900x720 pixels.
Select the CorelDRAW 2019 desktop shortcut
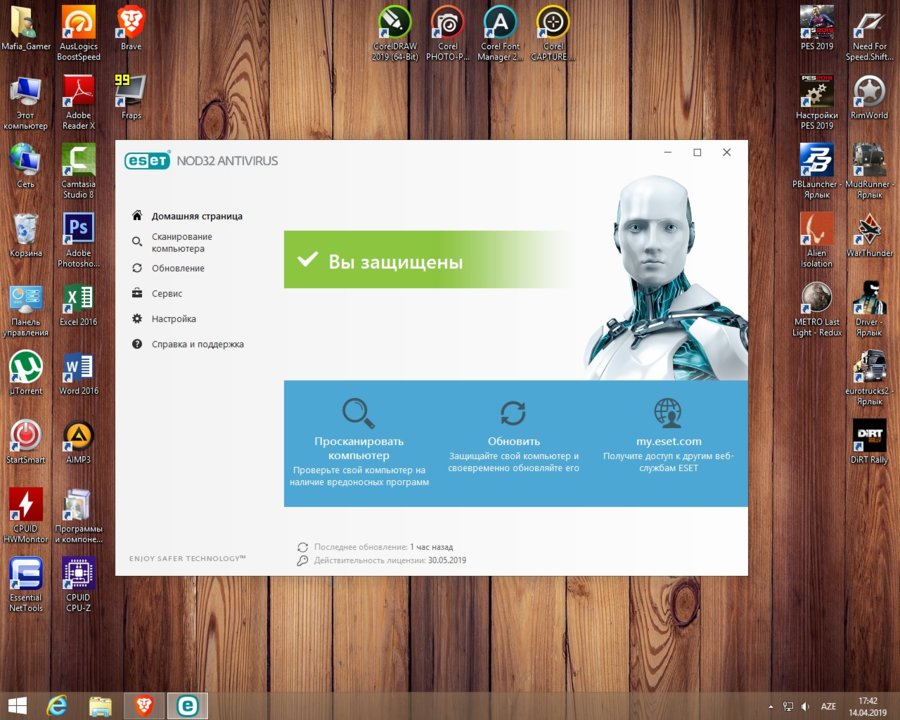[x=395, y=33]
